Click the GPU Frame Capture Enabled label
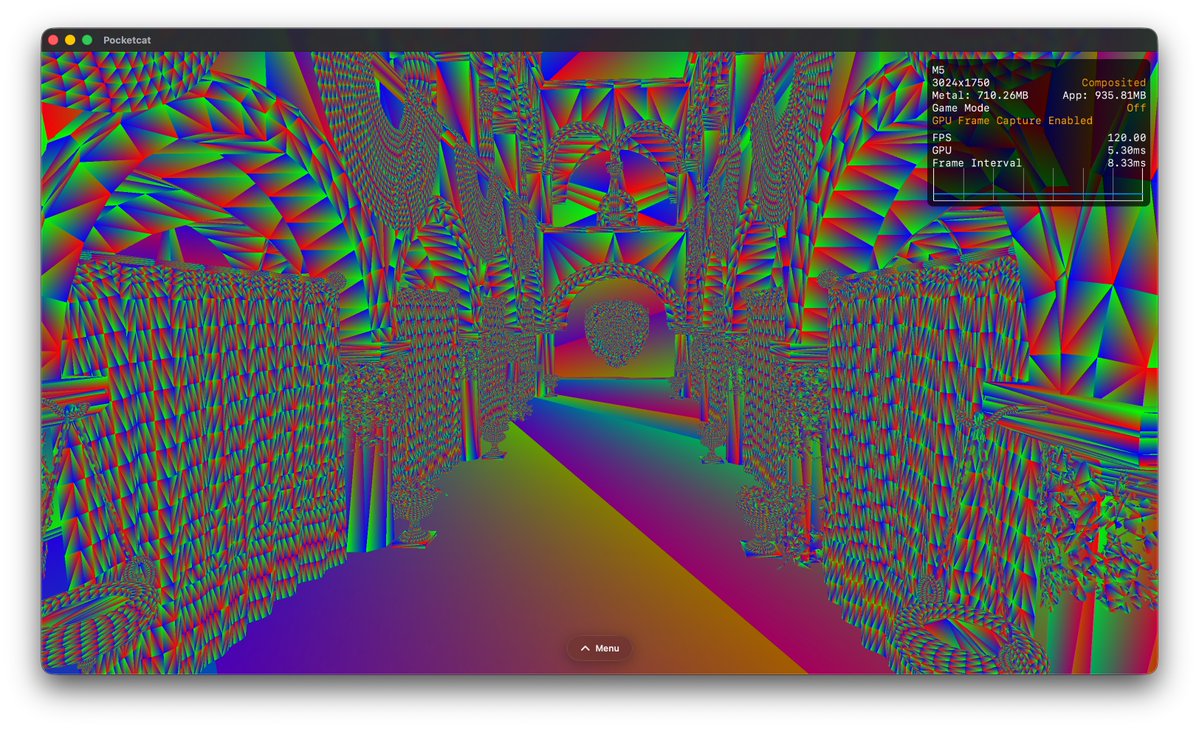The height and width of the screenshot is (729, 1199). click(1012, 121)
